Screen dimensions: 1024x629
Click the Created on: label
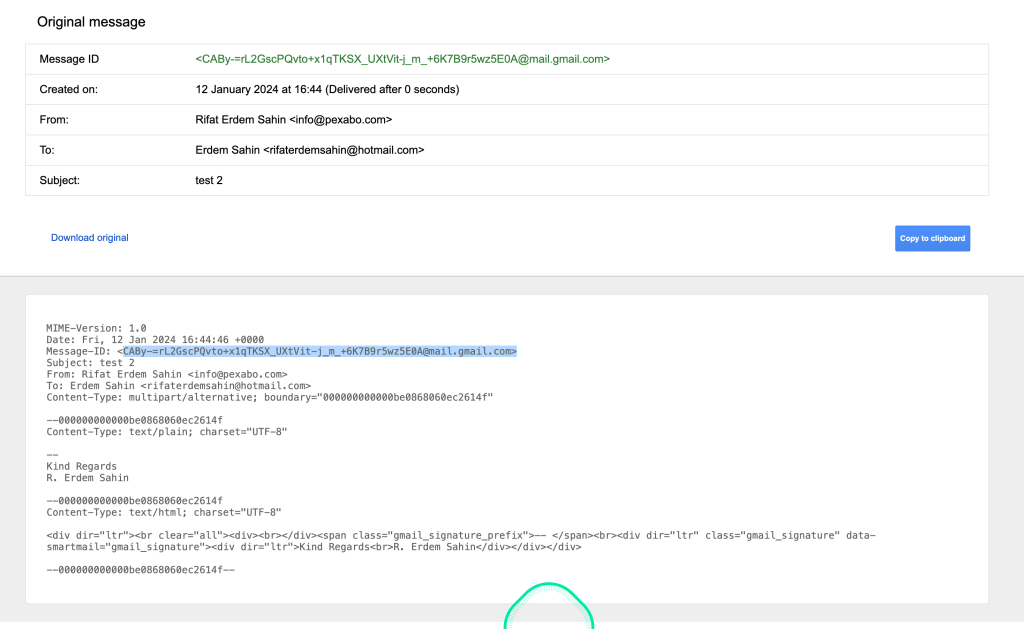(x=69, y=89)
